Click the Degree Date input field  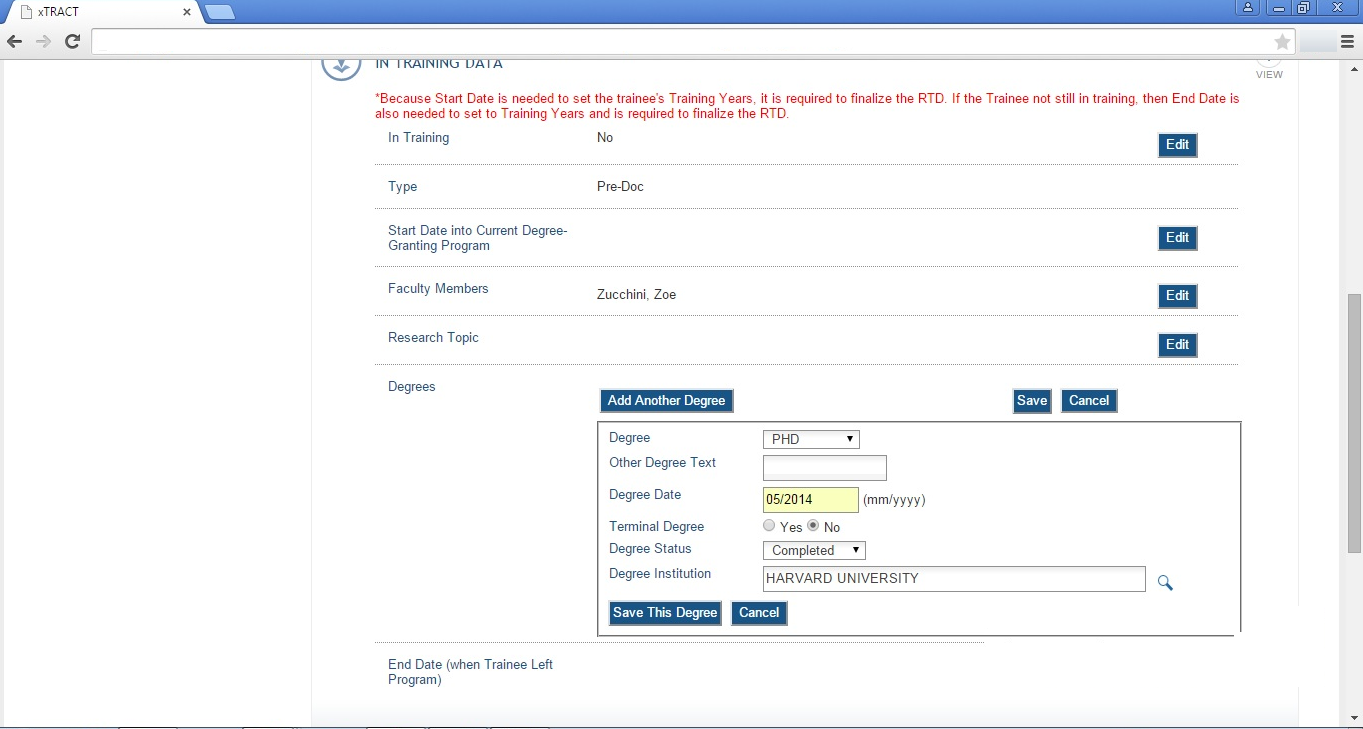[810, 500]
